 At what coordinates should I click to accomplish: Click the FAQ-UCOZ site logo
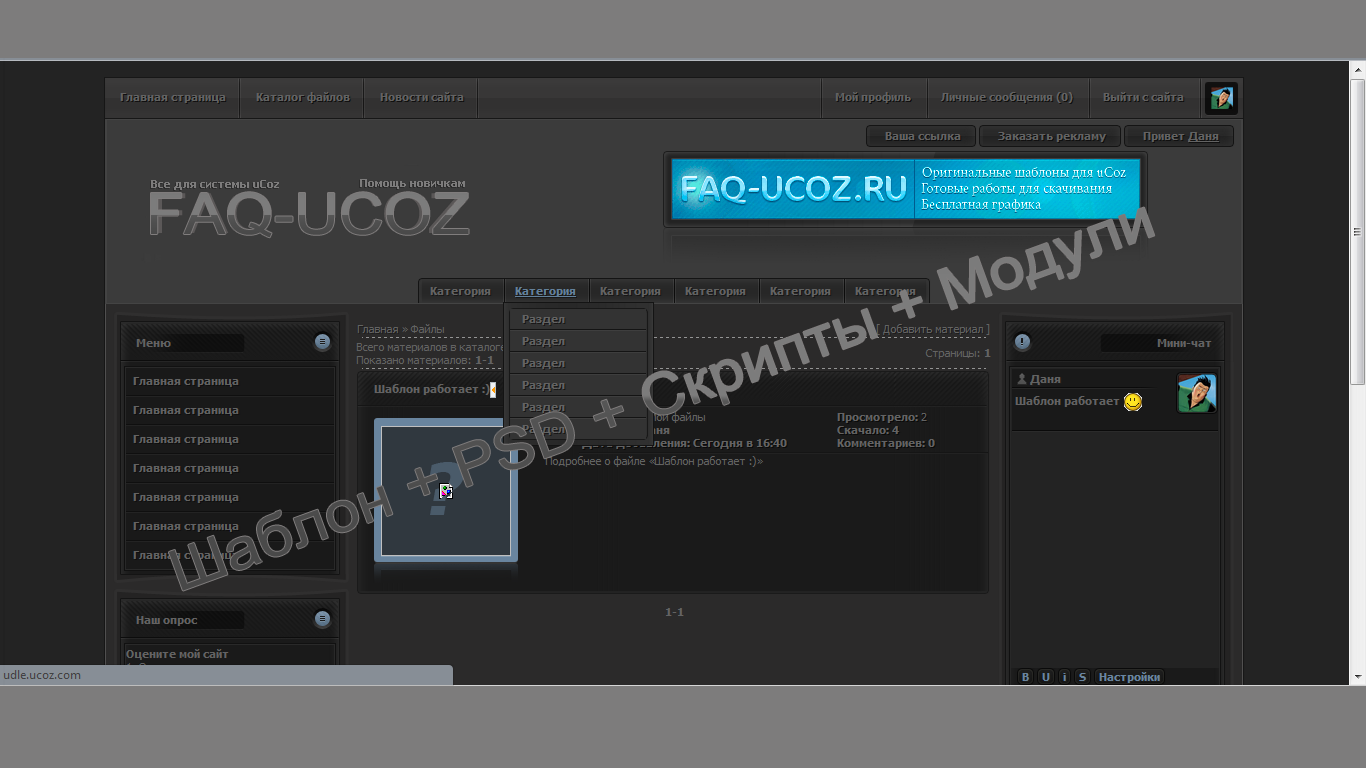coord(309,213)
